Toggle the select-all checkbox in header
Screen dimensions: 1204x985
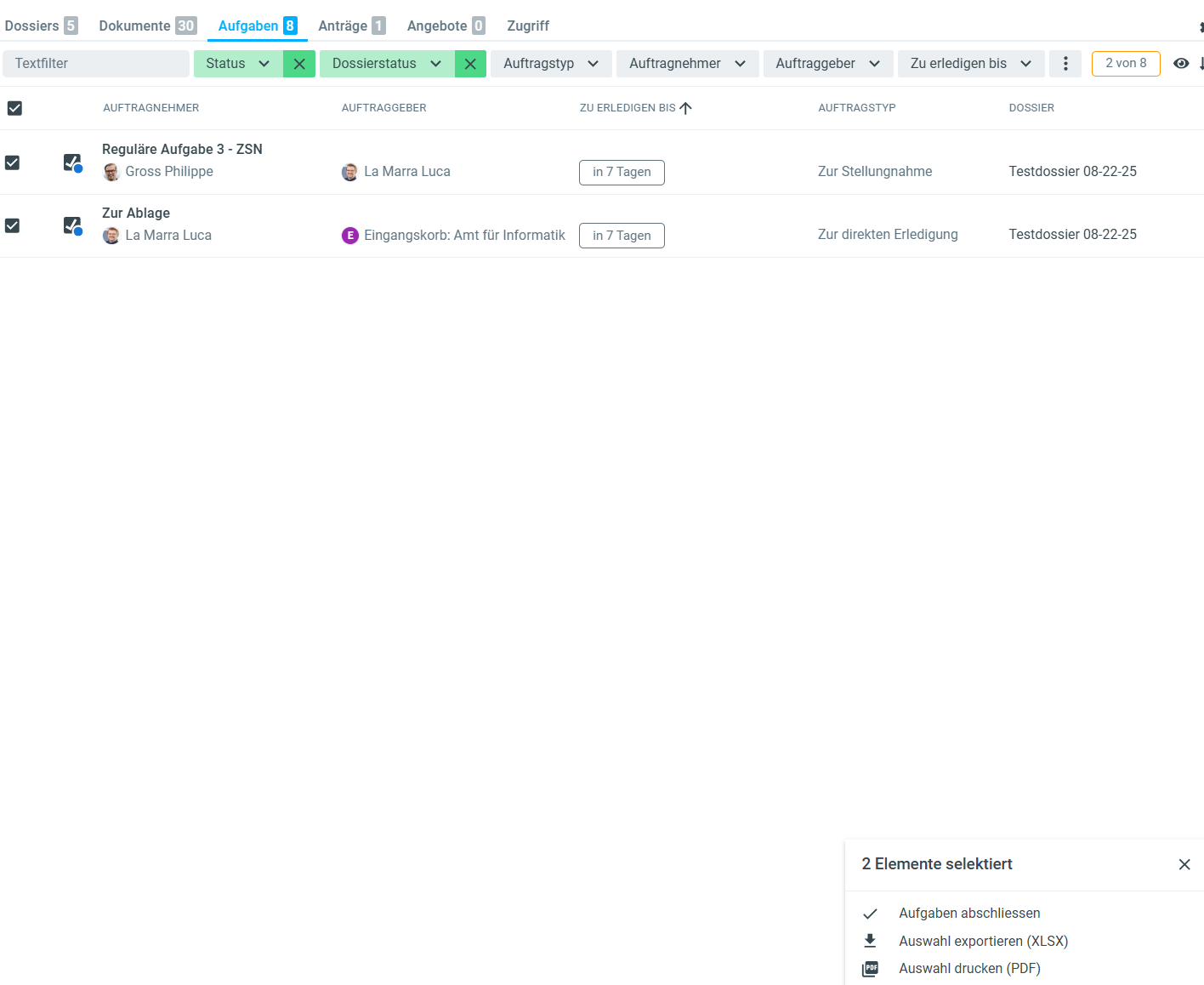click(14, 108)
